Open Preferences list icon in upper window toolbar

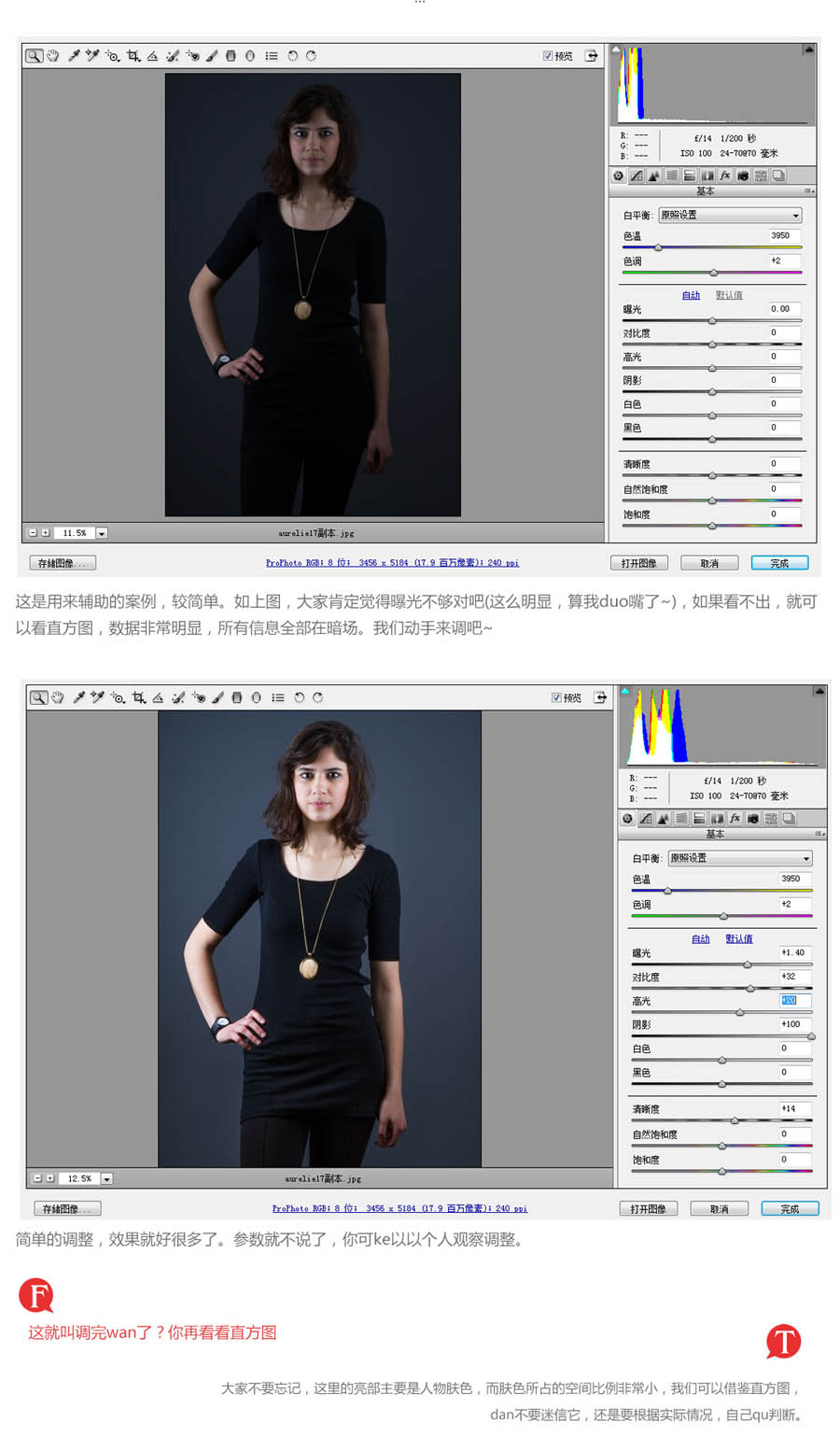271,56
